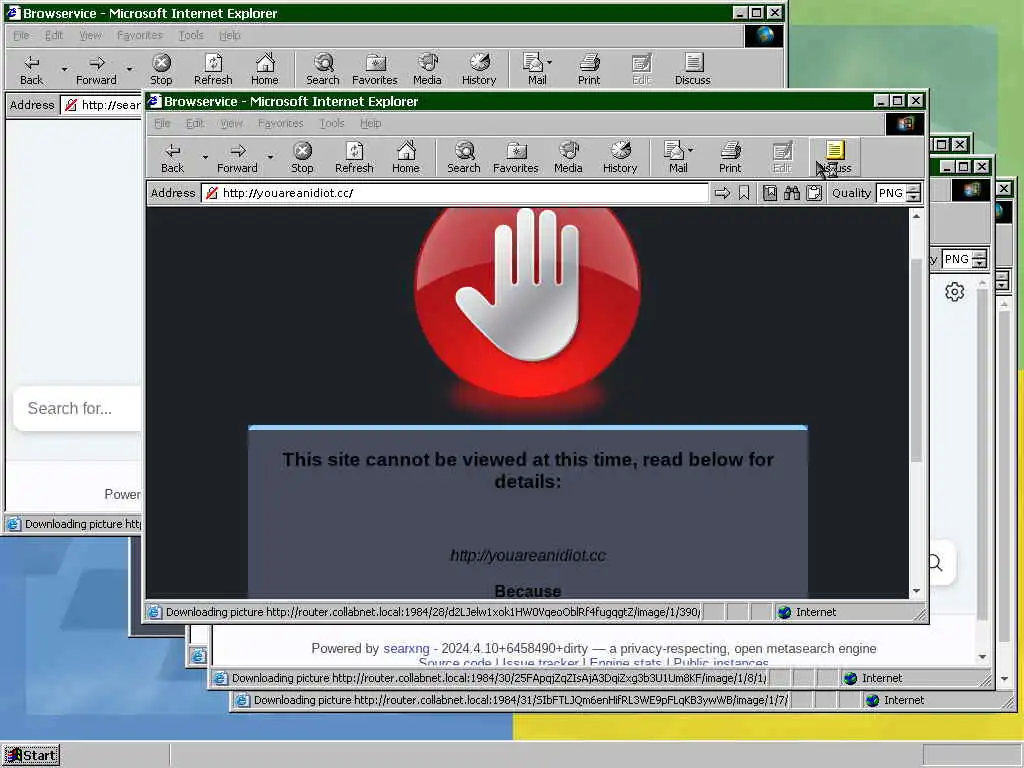Click scroll-down arrow of front window scrollbar
This screenshot has height=768, width=1024.
916,590
